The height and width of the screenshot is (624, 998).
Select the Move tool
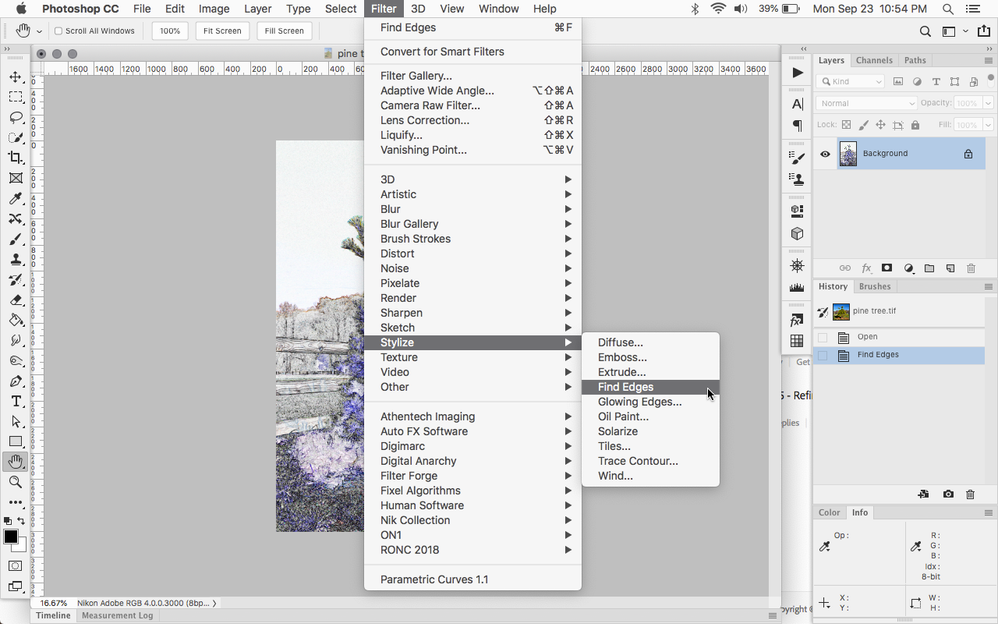point(15,77)
